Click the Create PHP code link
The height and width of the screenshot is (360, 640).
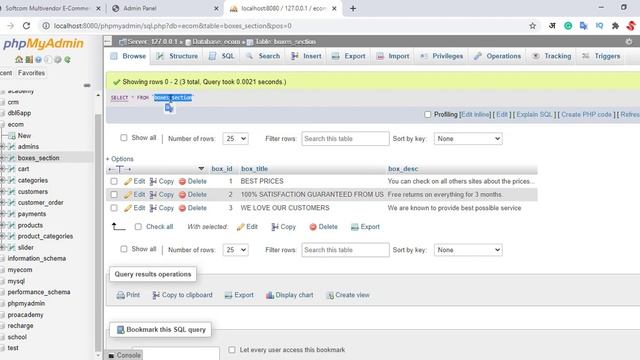(586, 115)
